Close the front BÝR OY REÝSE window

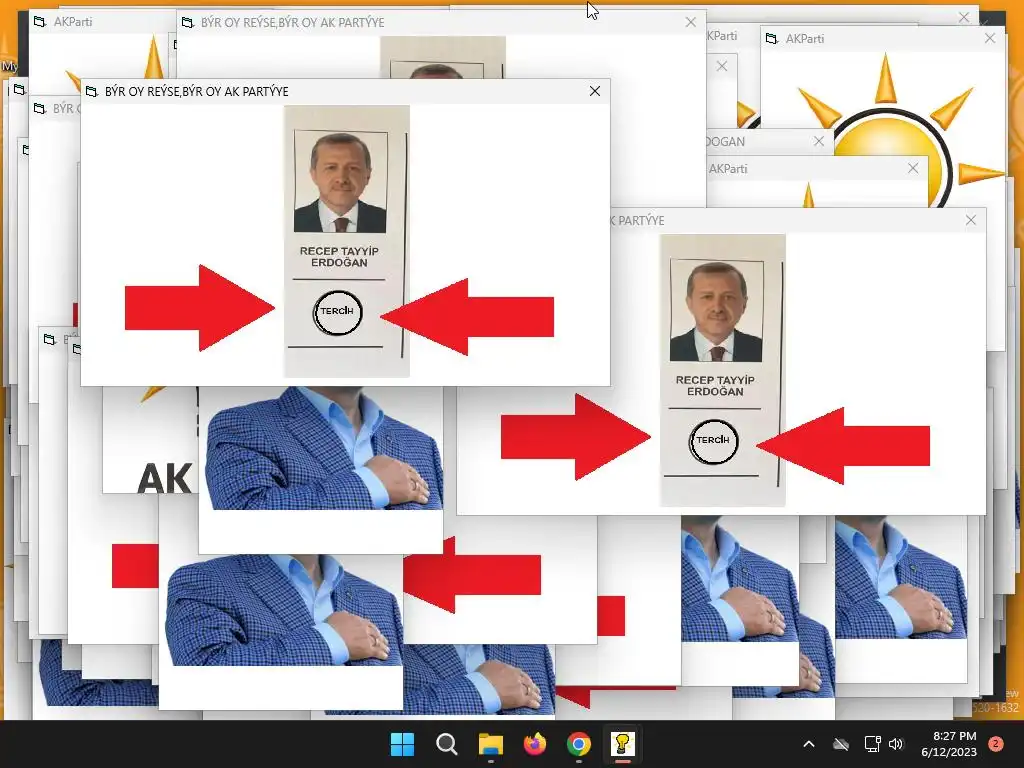click(594, 91)
